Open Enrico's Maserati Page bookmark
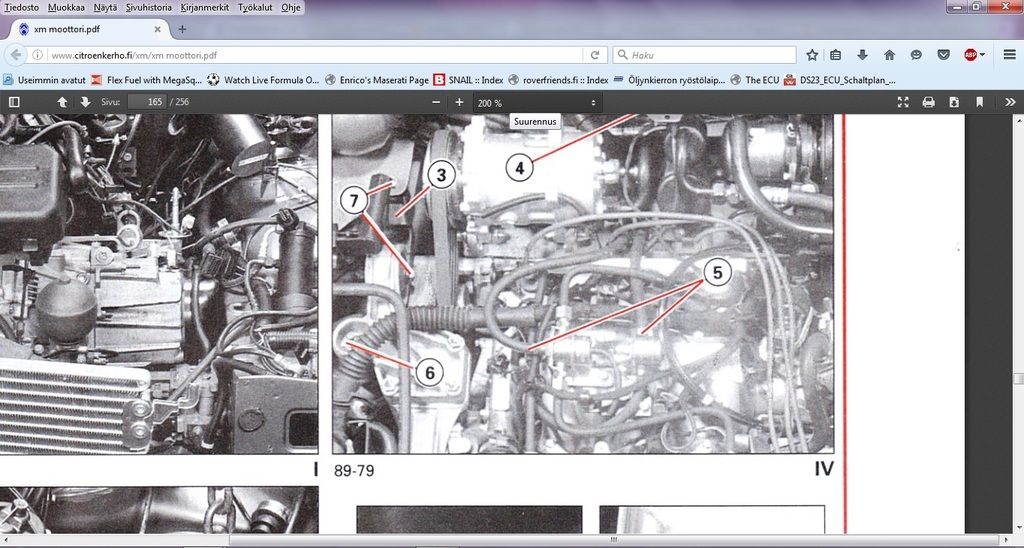Viewport: 1024px width, 548px height. [x=377, y=80]
